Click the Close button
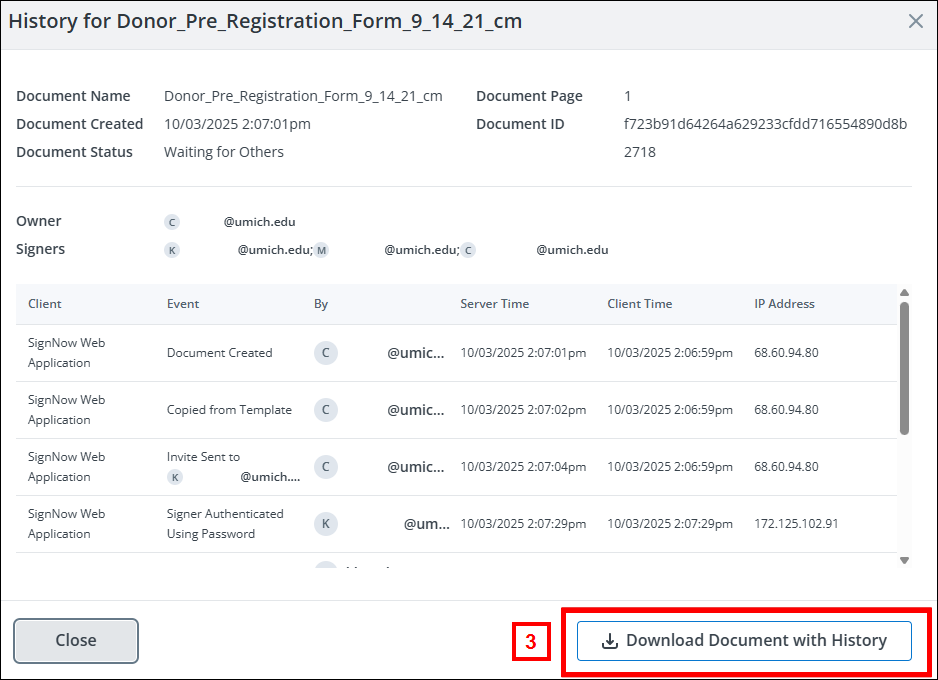The width and height of the screenshot is (938, 680). 76,641
